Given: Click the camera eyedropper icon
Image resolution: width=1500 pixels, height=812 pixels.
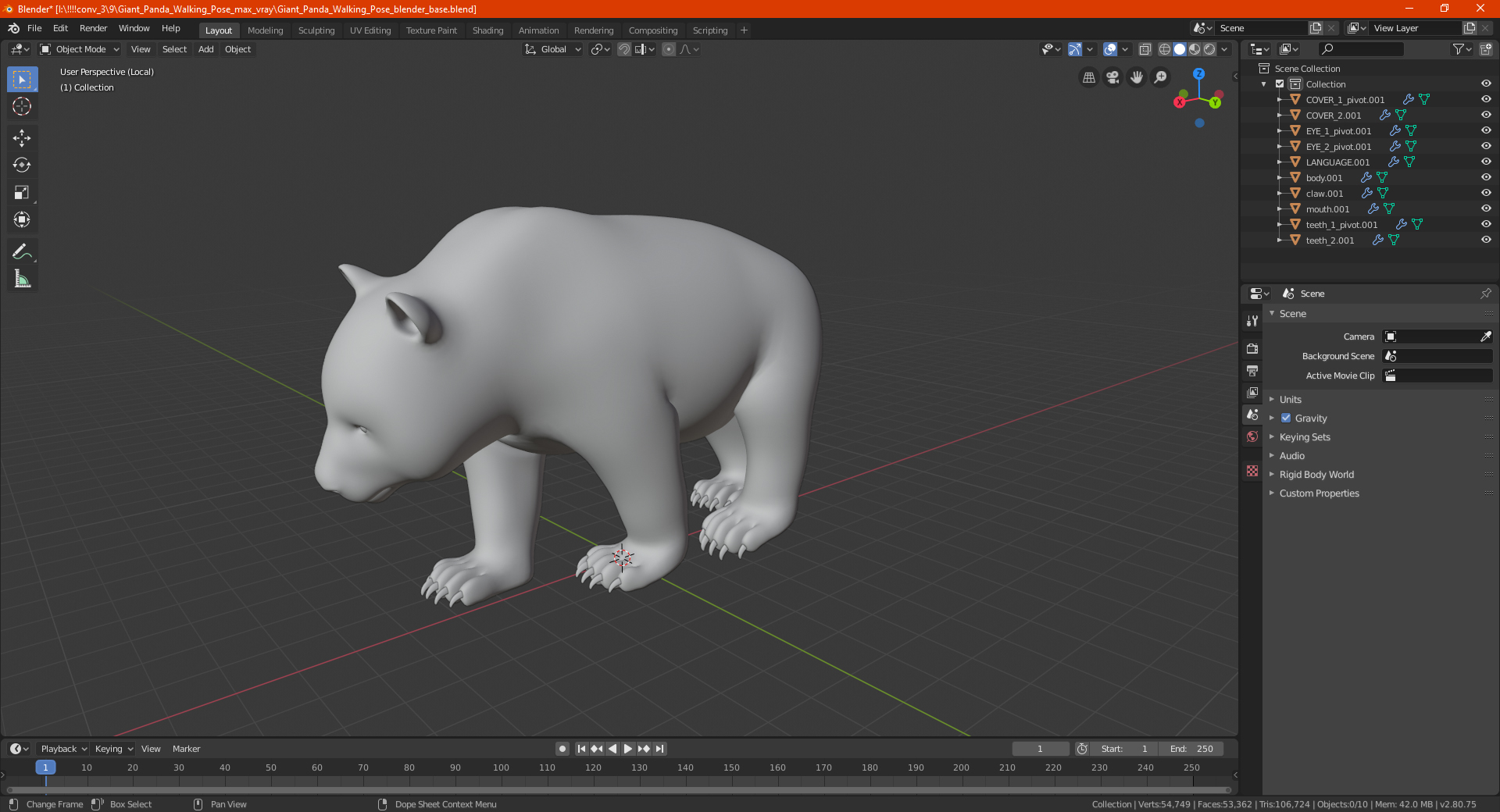Looking at the screenshot, I should 1485,337.
